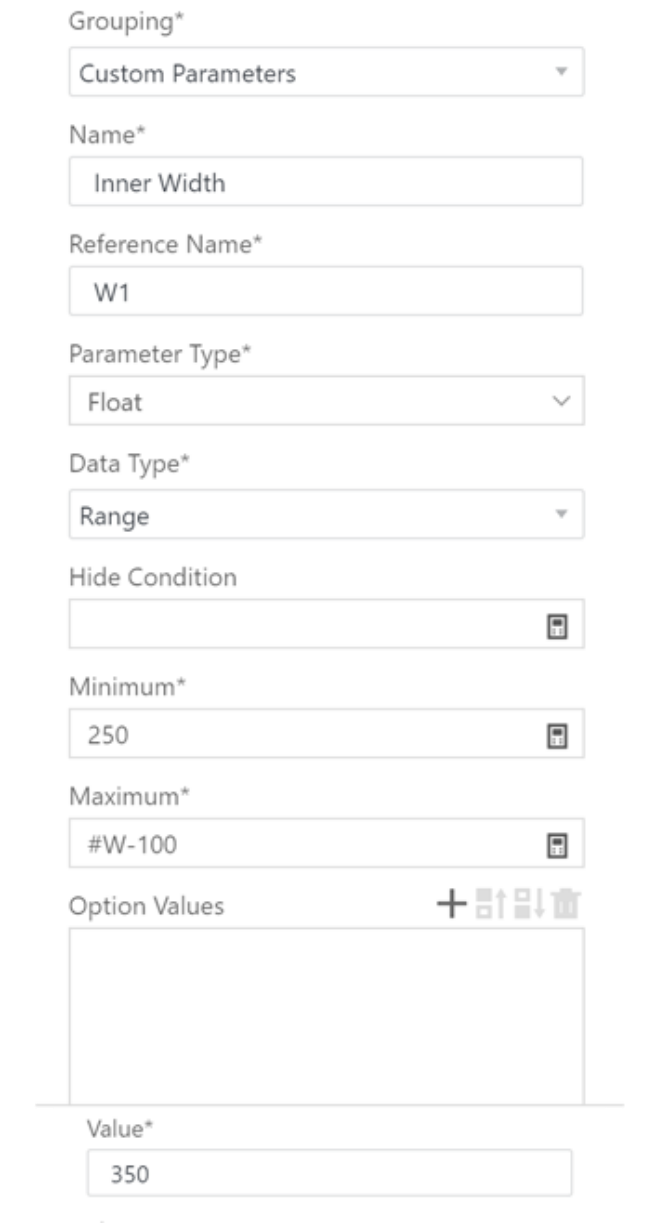Screen dimensions: 670x1224
Task: Click the move option value up icon
Action: tap(488, 905)
